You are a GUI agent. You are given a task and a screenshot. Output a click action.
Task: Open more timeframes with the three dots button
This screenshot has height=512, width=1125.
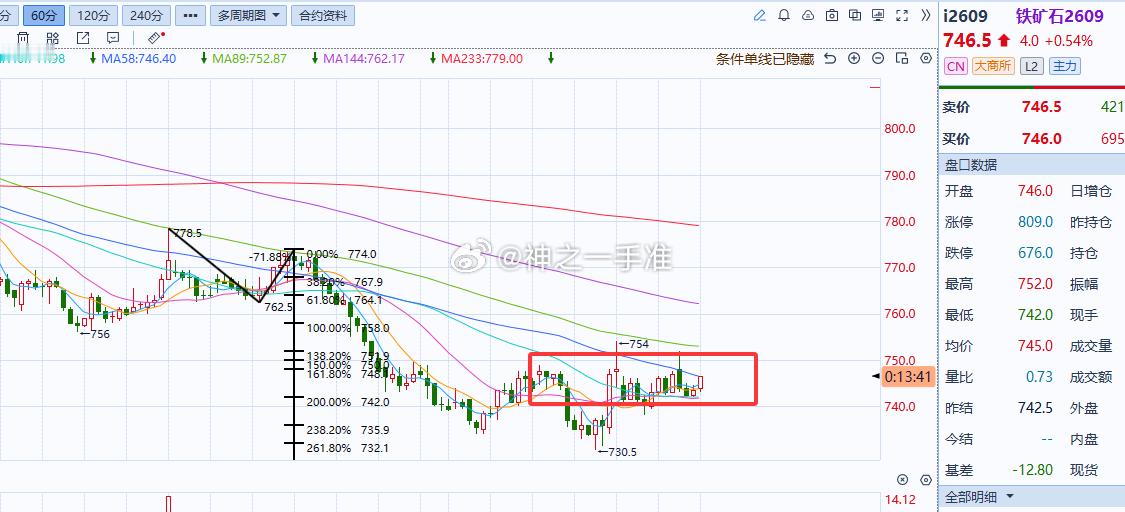click(x=190, y=15)
